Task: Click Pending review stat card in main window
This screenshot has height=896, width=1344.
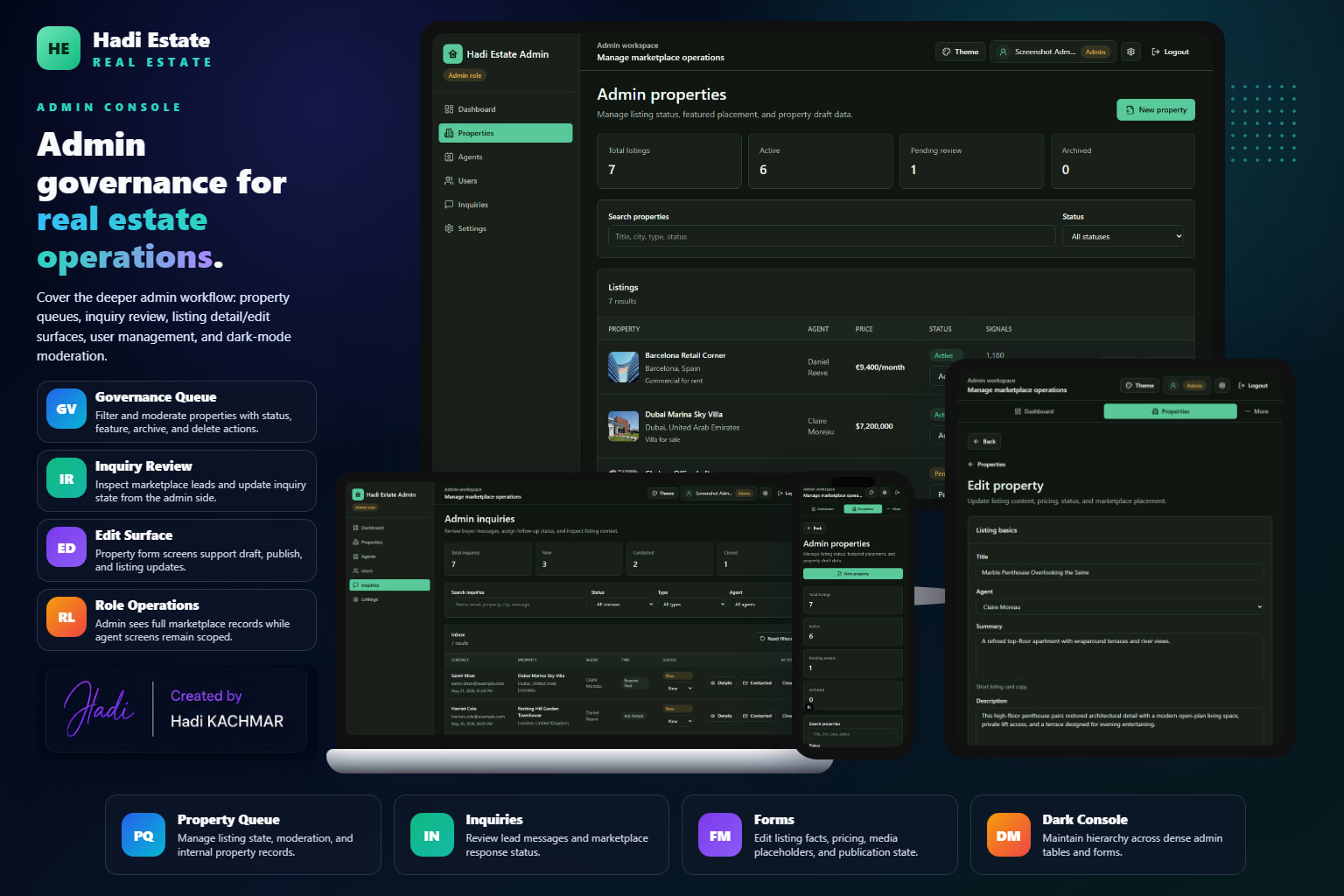Action: (x=971, y=161)
